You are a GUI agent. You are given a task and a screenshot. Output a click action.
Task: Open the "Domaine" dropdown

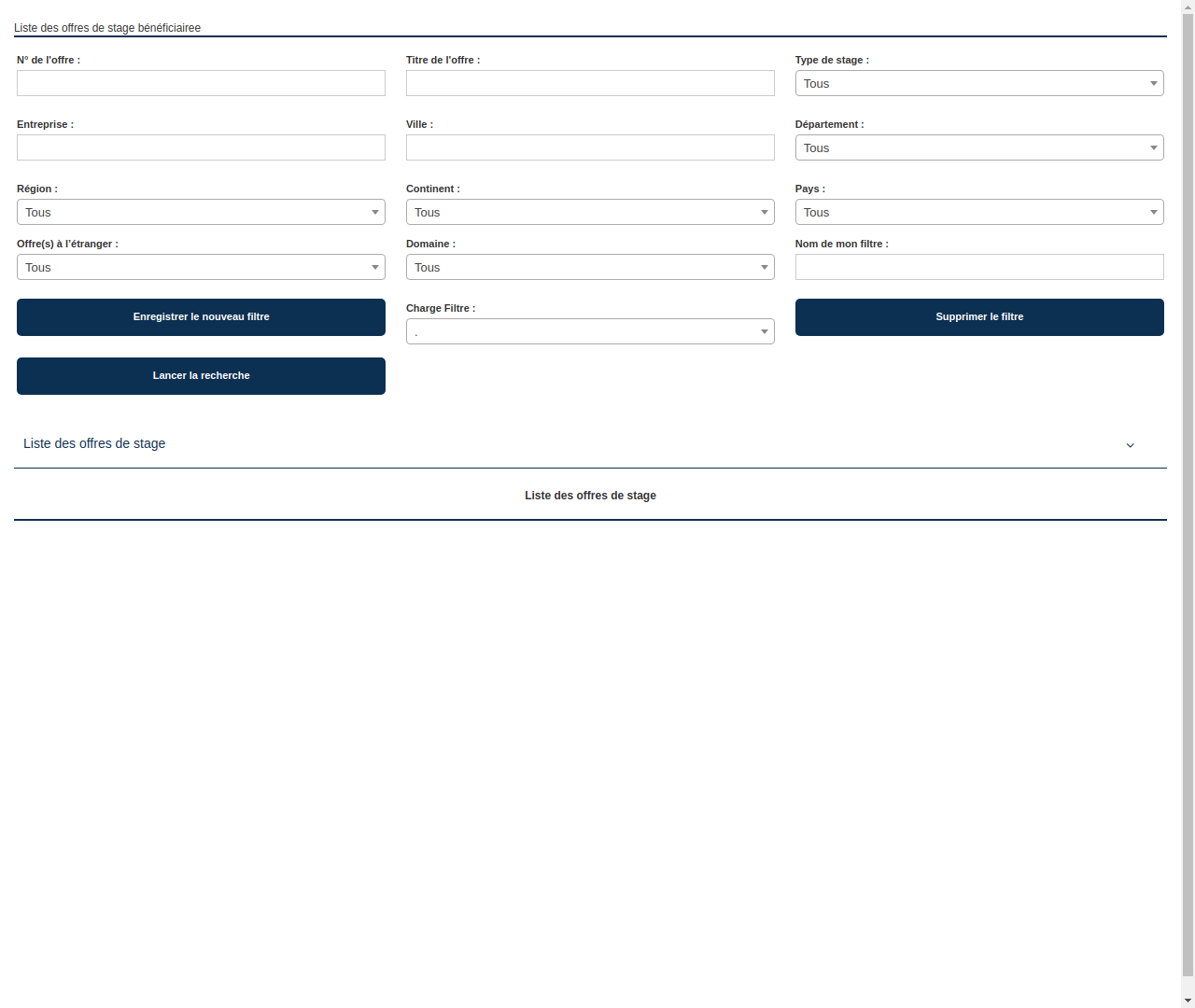[x=590, y=267]
